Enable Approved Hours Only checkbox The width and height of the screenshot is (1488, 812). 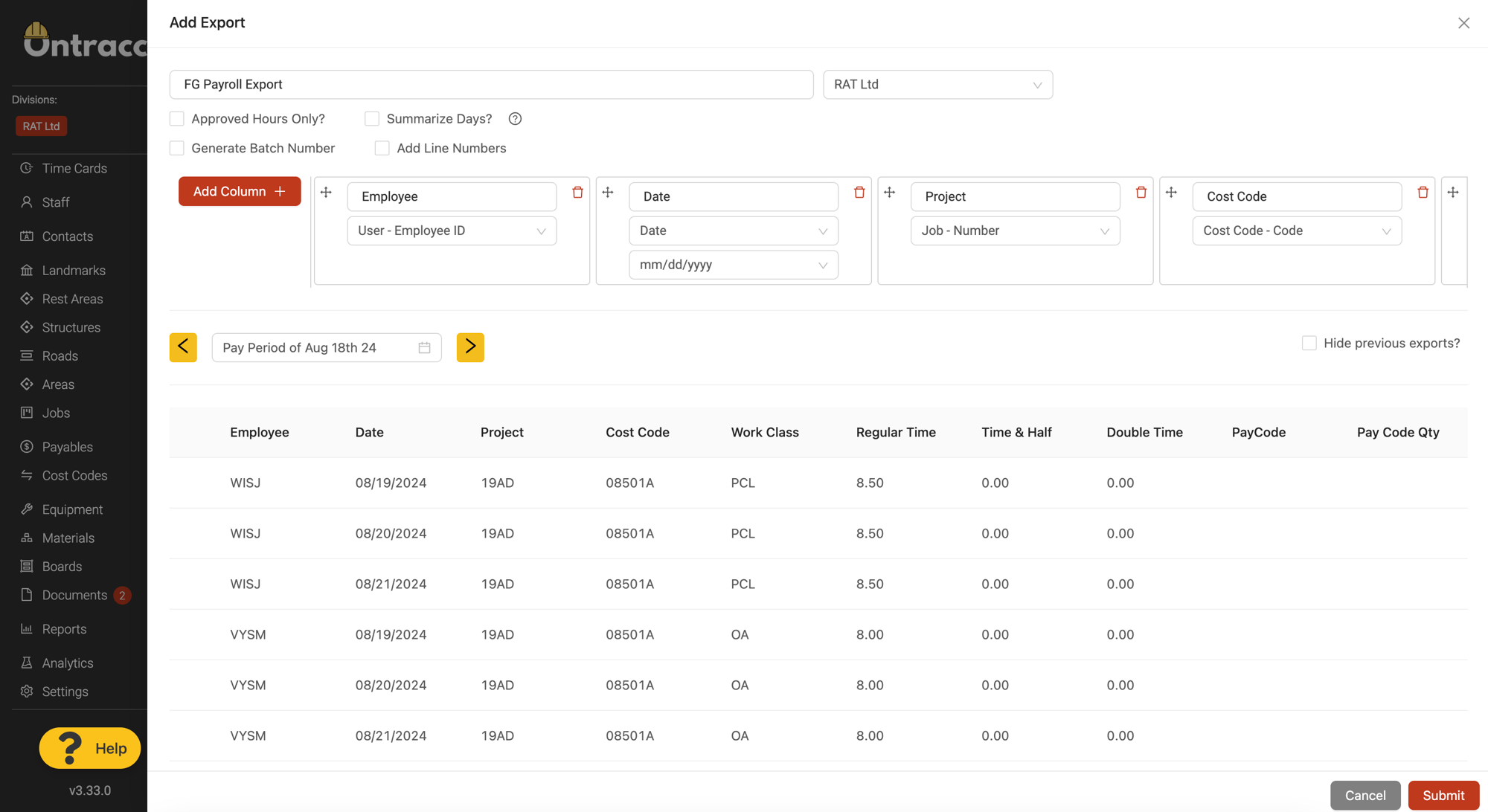pos(176,119)
